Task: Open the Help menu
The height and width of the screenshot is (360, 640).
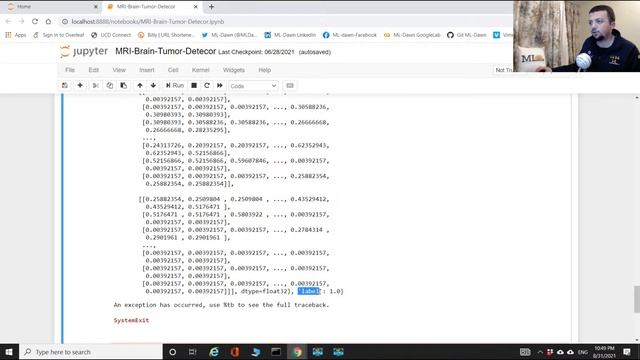Action: [264, 70]
